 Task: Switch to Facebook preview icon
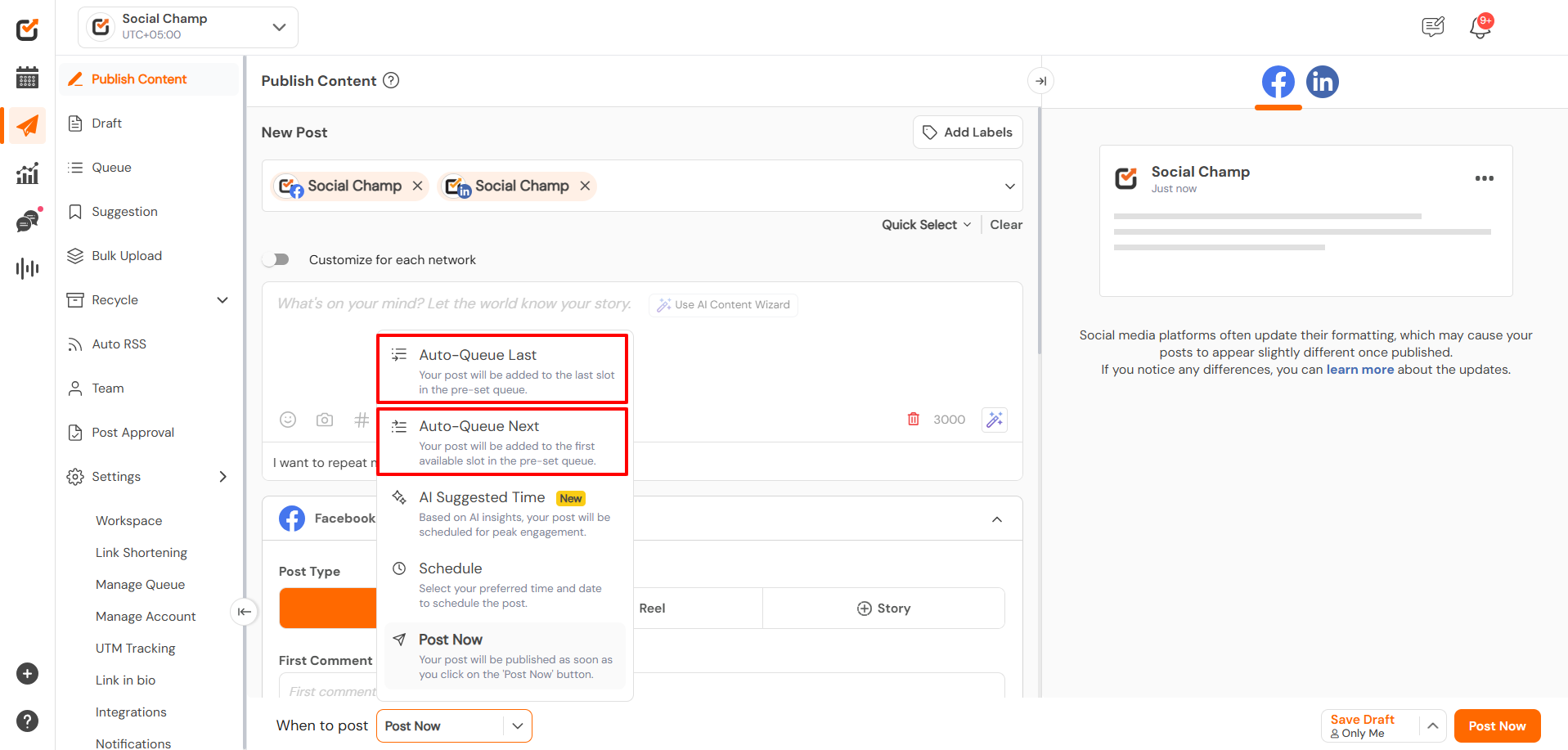(1278, 82)
